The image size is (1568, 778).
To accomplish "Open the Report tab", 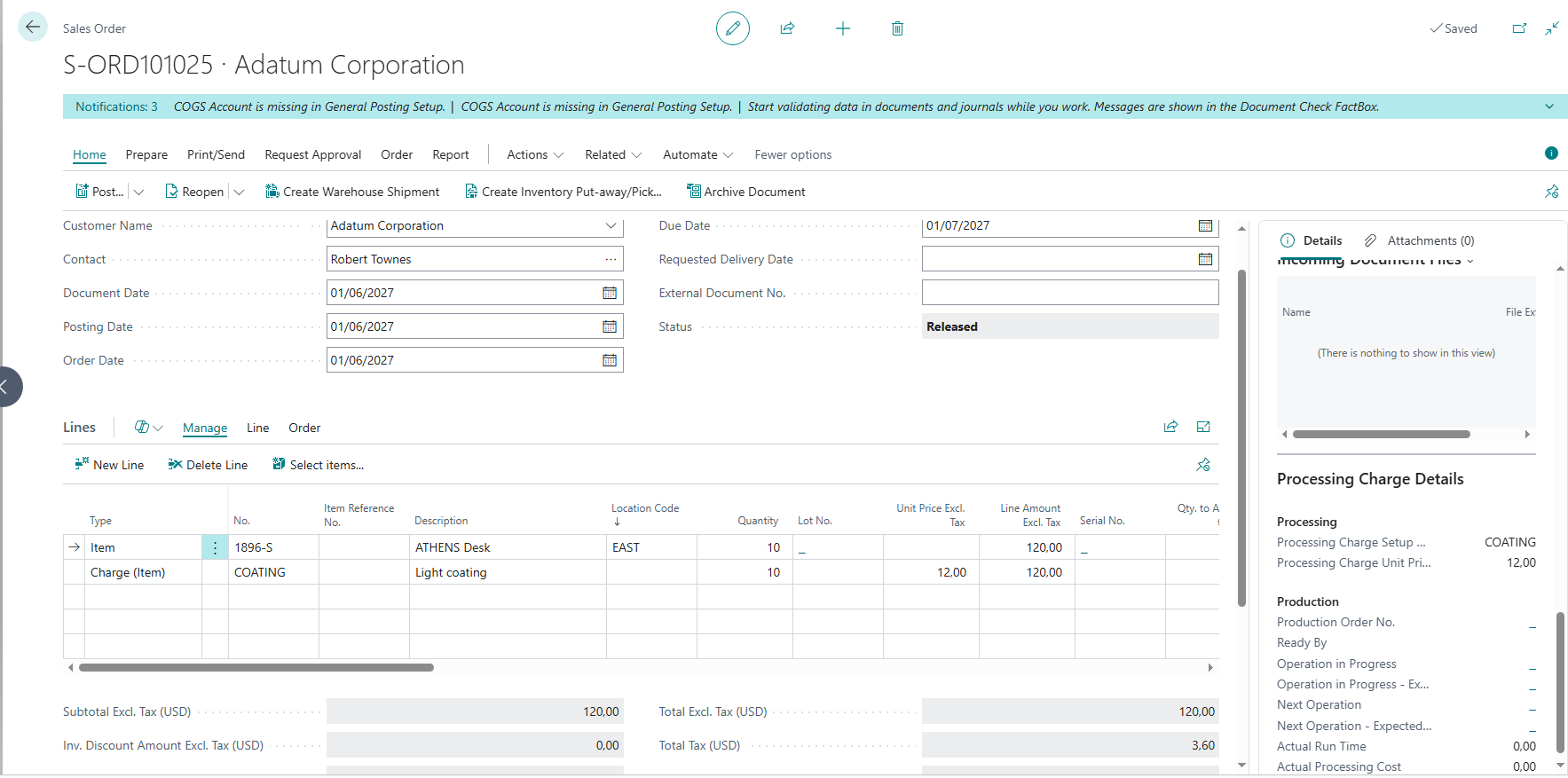I will (x=451, y=154).
